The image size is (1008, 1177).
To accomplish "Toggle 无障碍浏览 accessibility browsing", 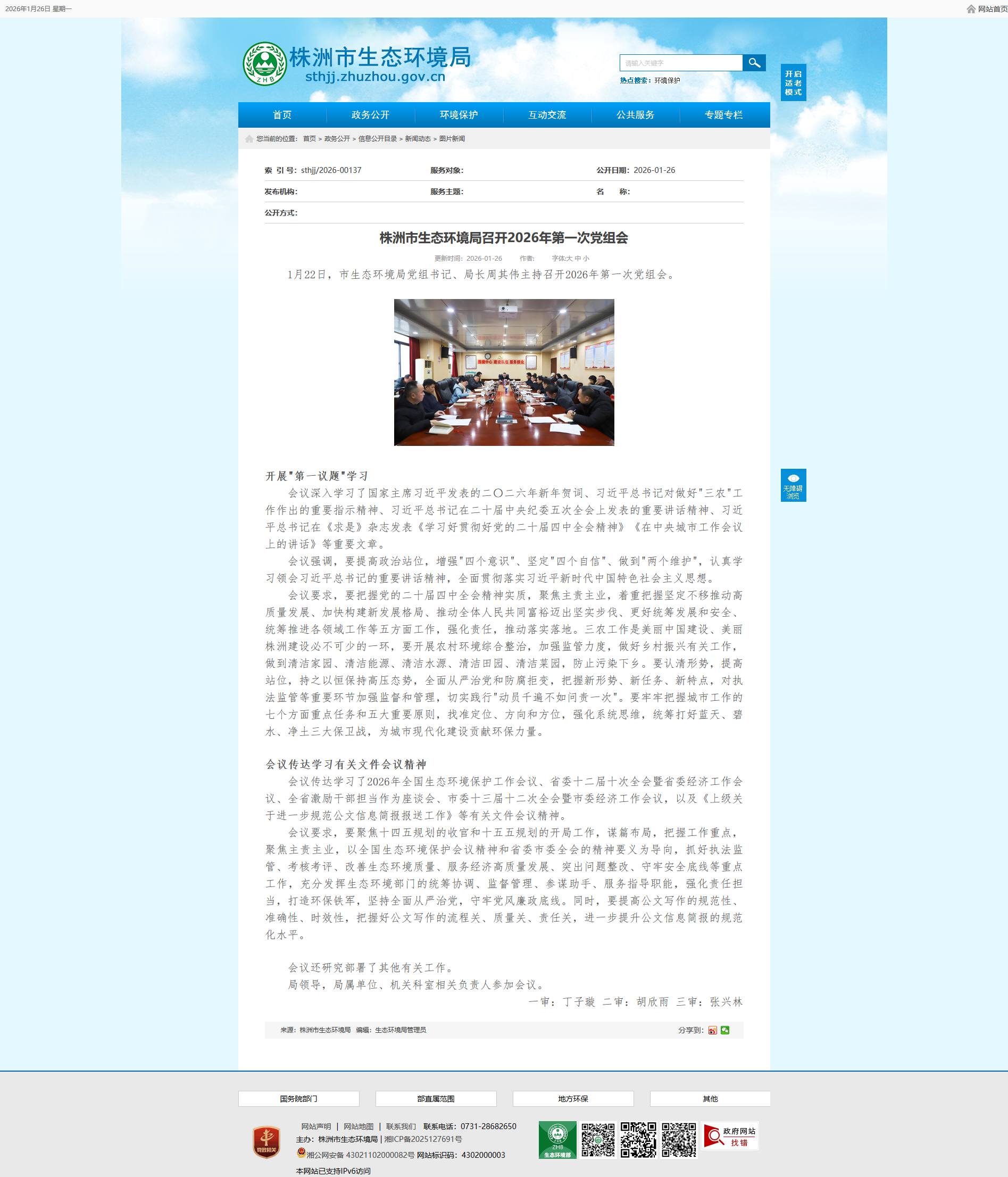I will pyautogui.click(x=793, y=485).
